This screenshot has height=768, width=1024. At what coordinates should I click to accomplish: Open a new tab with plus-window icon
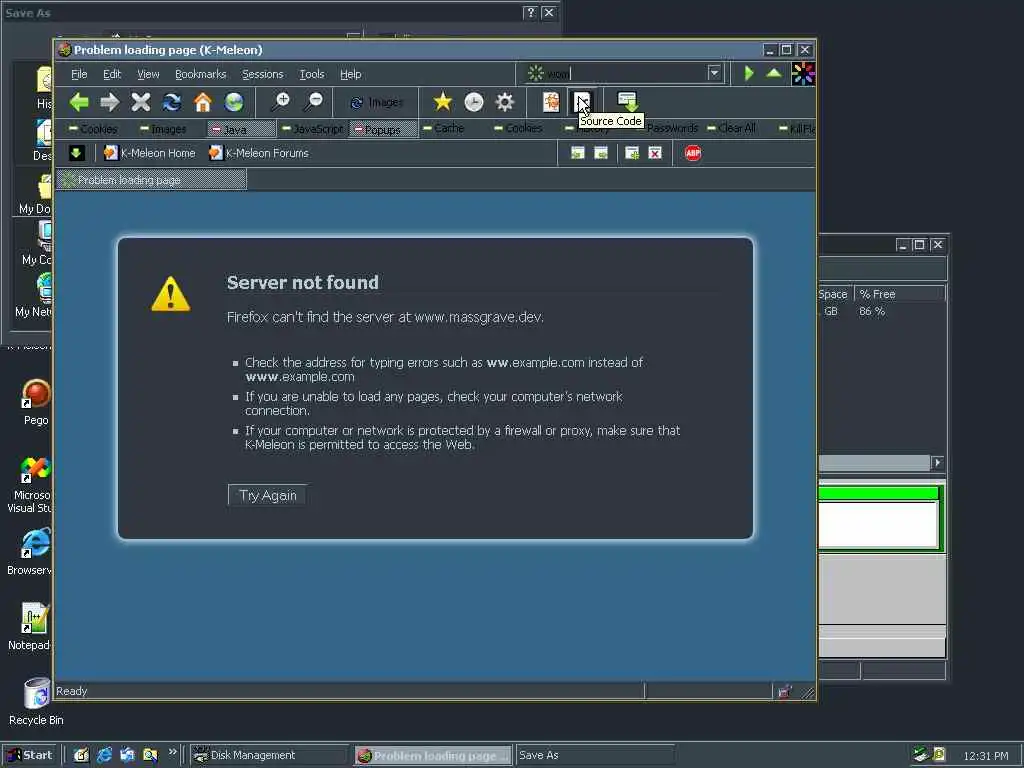click(632, 153)
